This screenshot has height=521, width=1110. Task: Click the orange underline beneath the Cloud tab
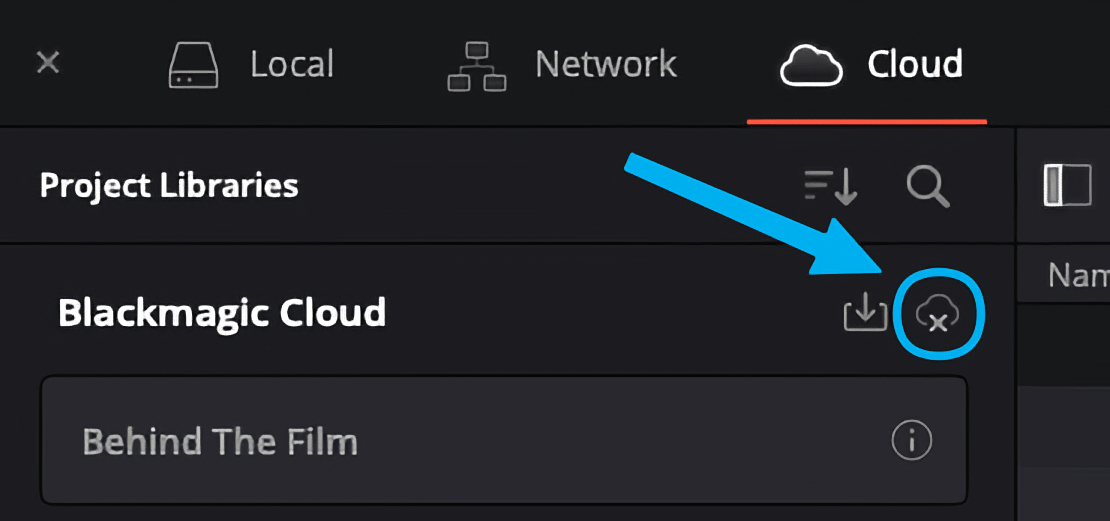point(867,122)
